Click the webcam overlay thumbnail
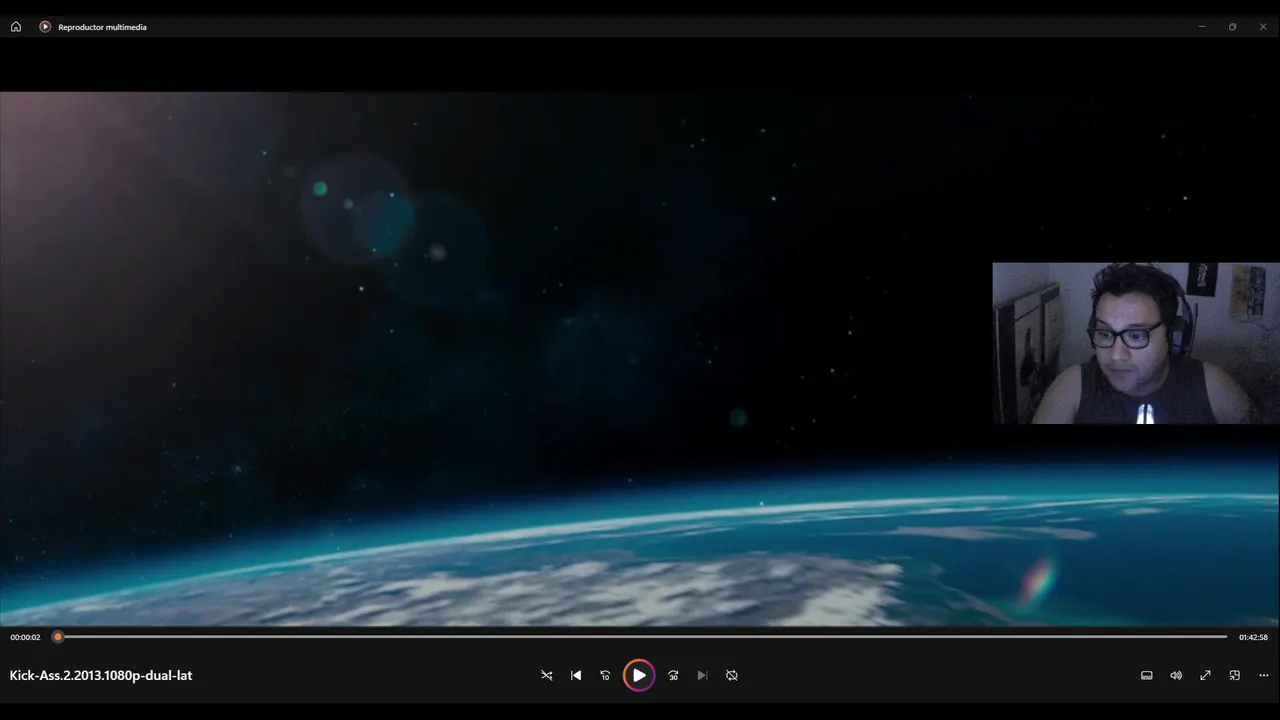The image size is (1280, 720). (x=1136, y=343)
